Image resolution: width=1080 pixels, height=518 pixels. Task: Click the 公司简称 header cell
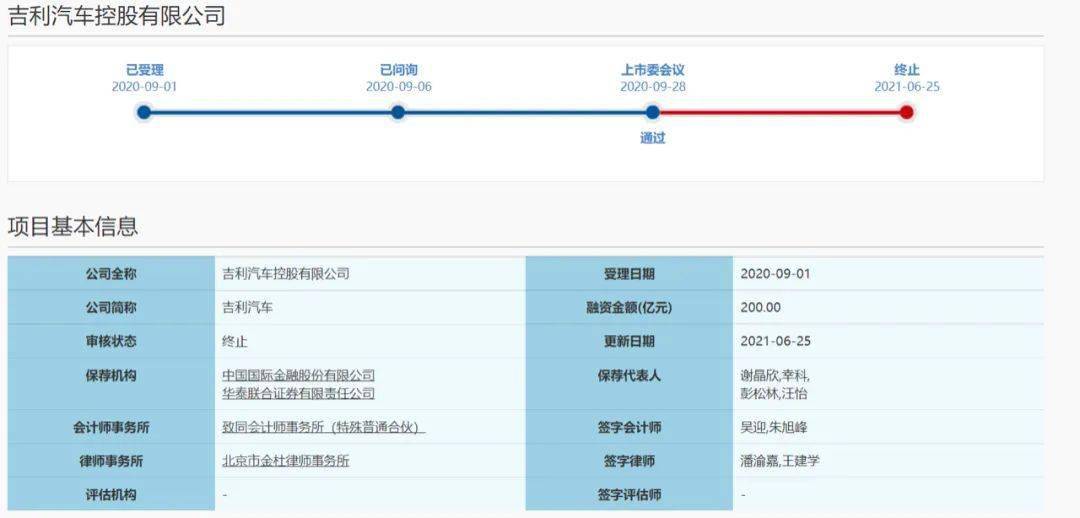click(x=111, y=307)
